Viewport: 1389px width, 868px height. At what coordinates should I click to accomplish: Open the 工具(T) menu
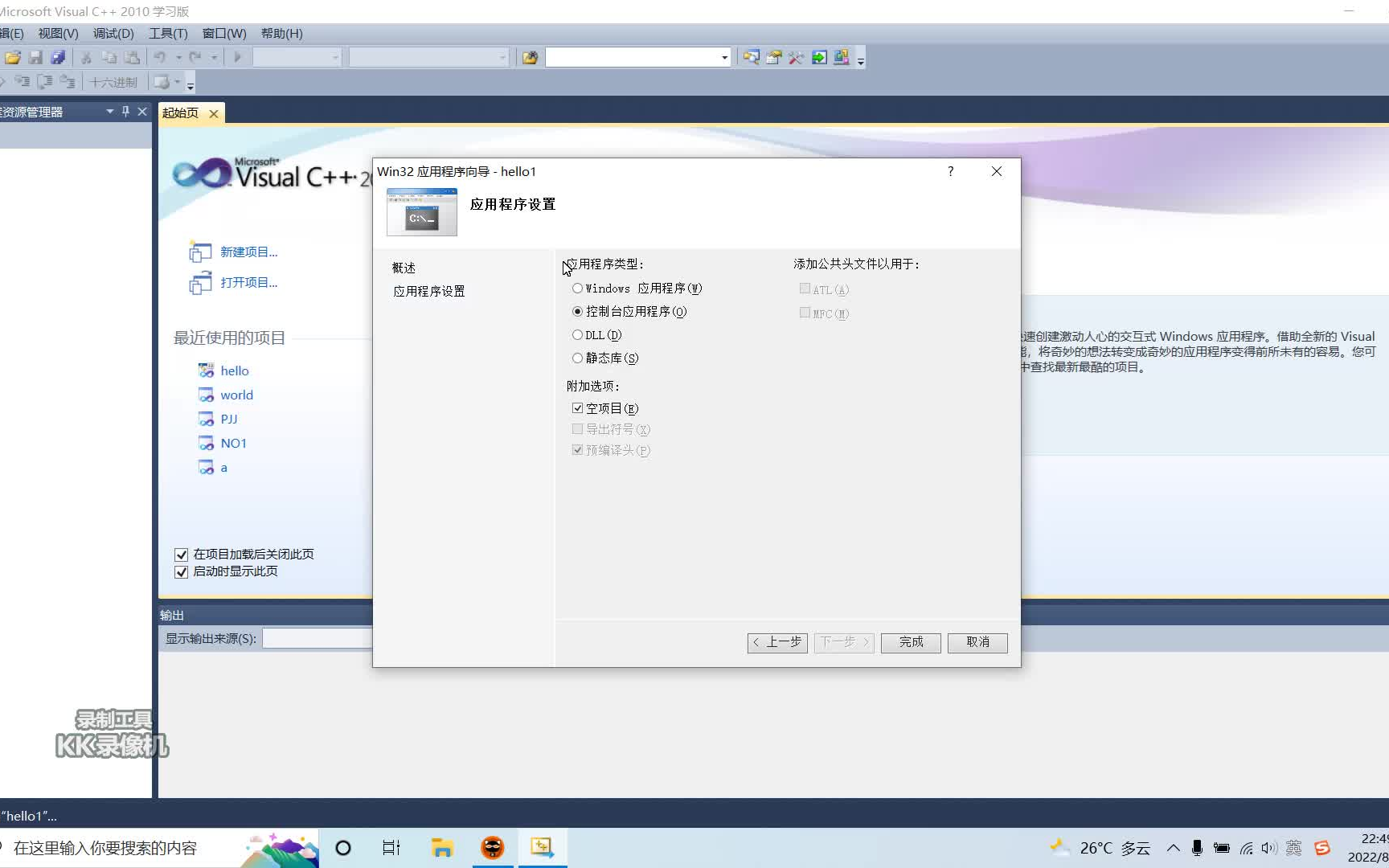coord(168,34)
